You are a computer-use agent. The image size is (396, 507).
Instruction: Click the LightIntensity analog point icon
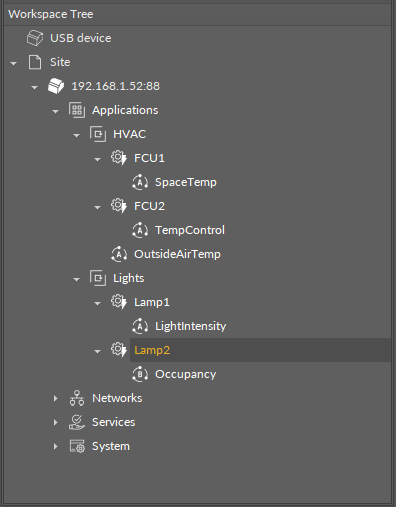click(x=140, y=326)
